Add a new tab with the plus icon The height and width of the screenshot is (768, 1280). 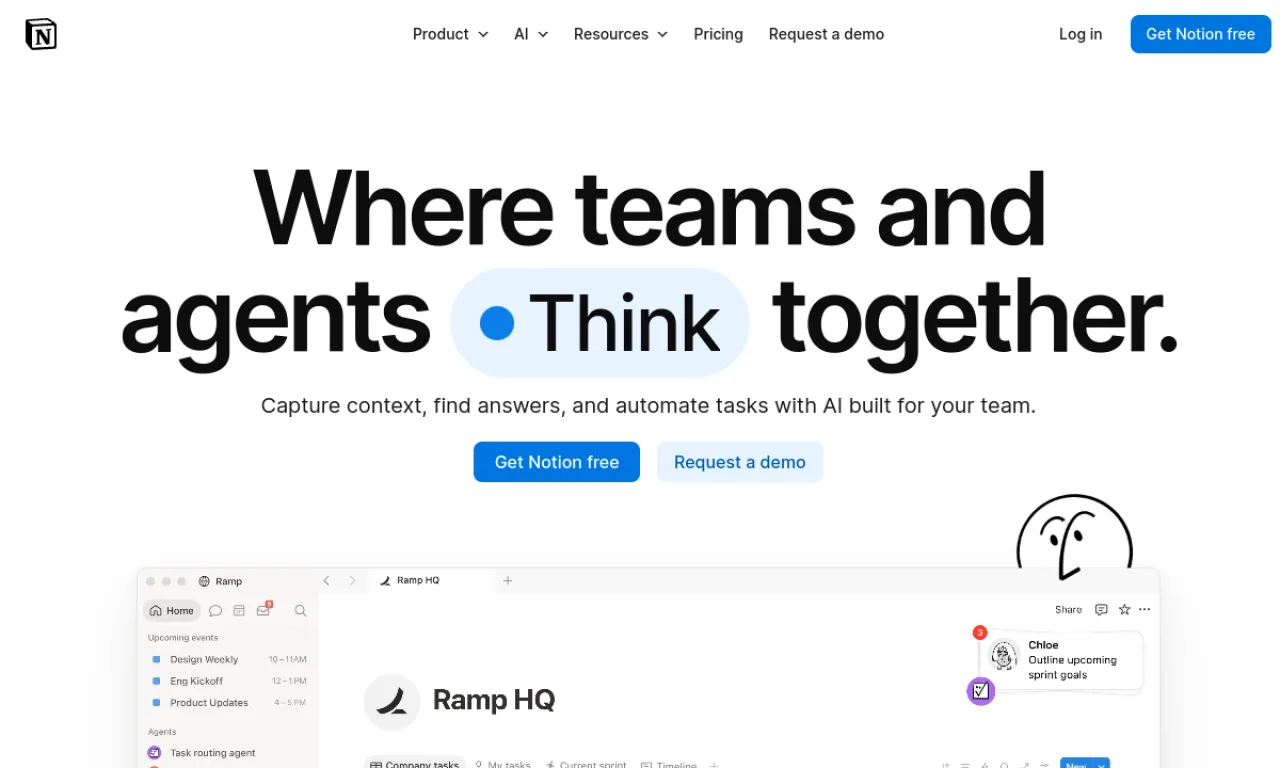tap(507, 581)
